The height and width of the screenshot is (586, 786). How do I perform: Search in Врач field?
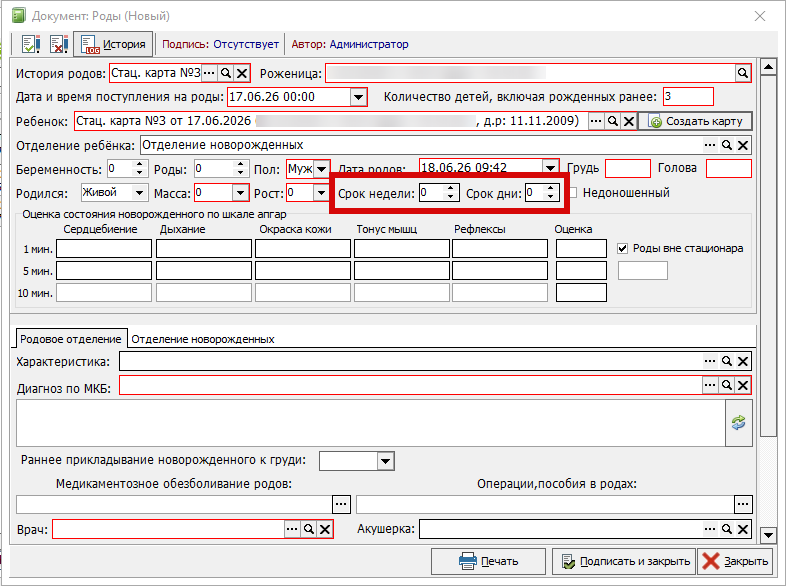pos(309,529)
